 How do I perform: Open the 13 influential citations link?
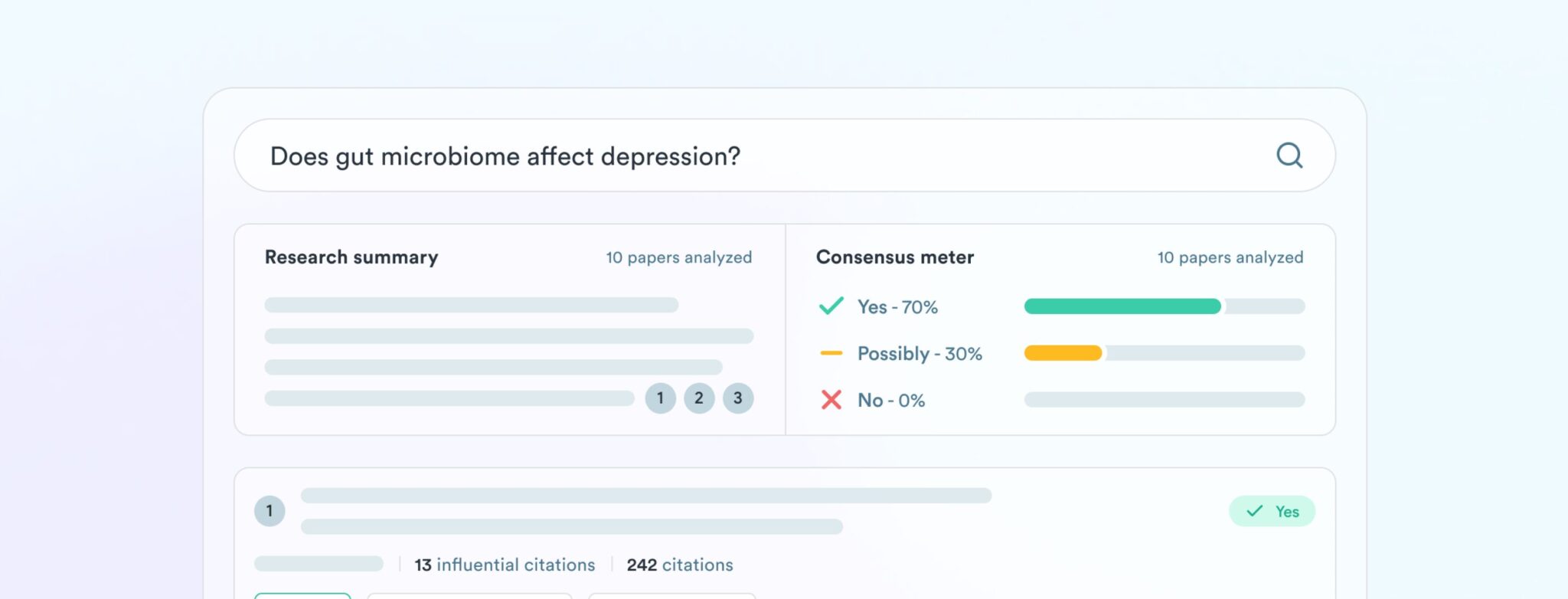(504, 565)
